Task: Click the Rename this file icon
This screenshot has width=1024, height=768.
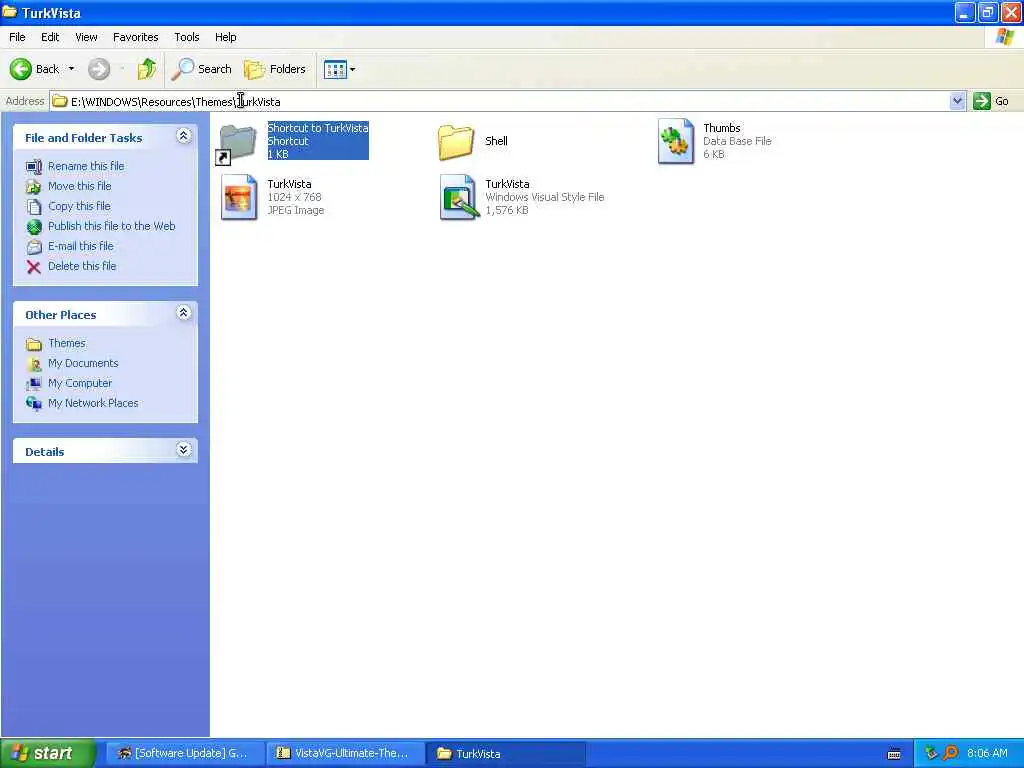Action: point(34,167)
